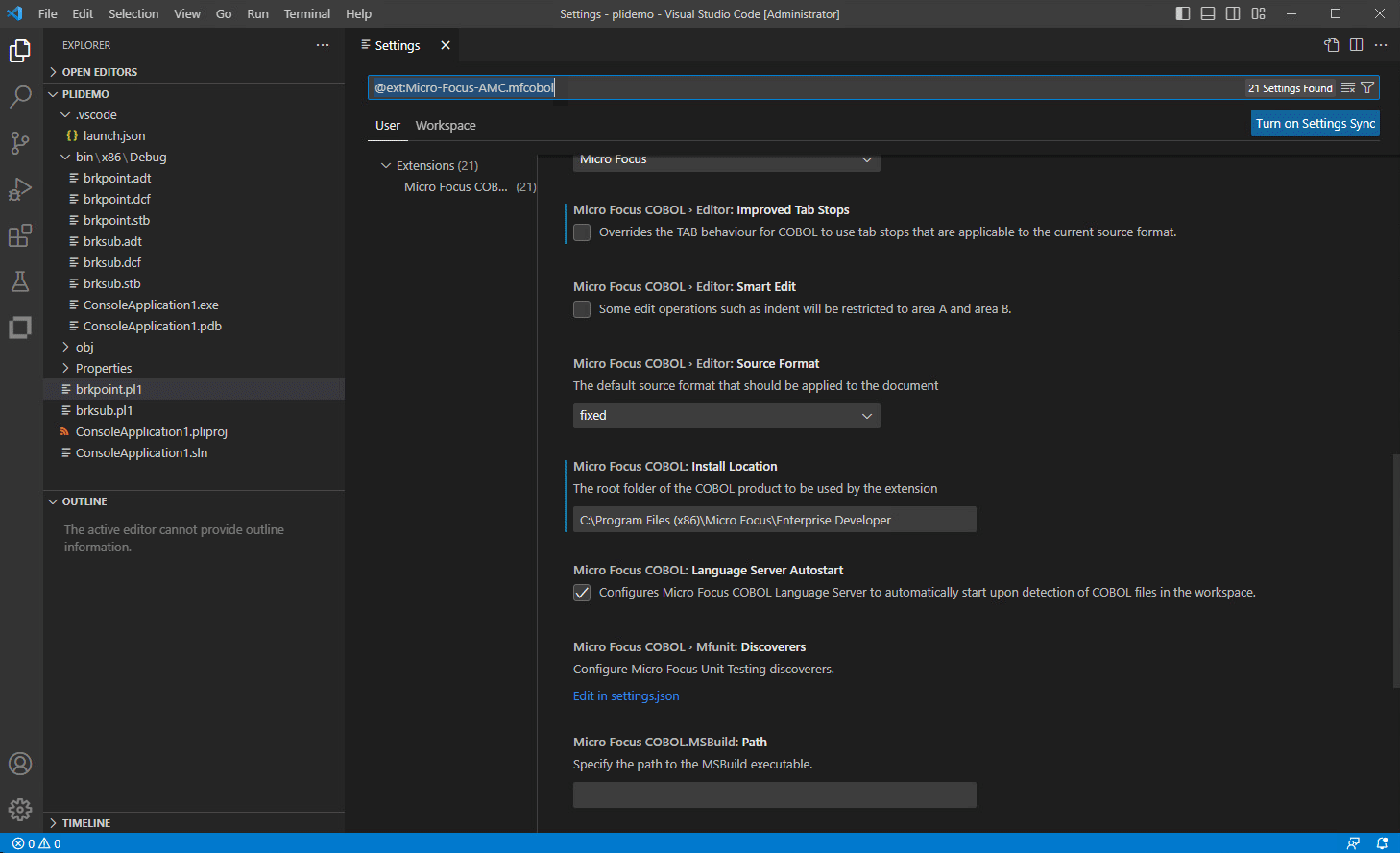Collapse the Extensions tree item
This screenshot has height=853, width=1400.
[x=384, y=164]
